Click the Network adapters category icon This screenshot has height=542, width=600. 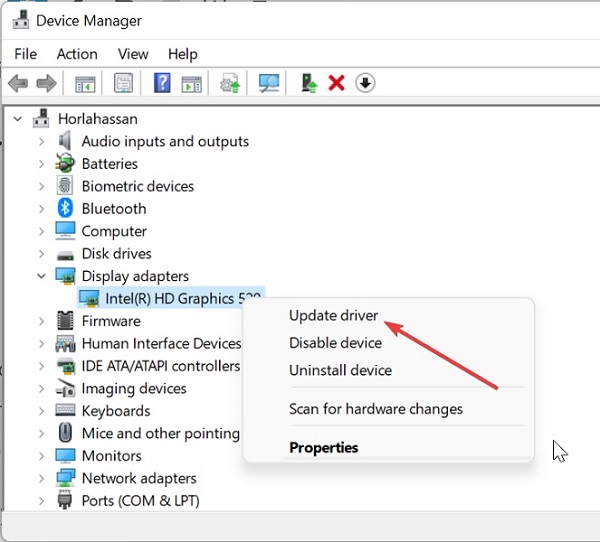[x=65, y=478]
